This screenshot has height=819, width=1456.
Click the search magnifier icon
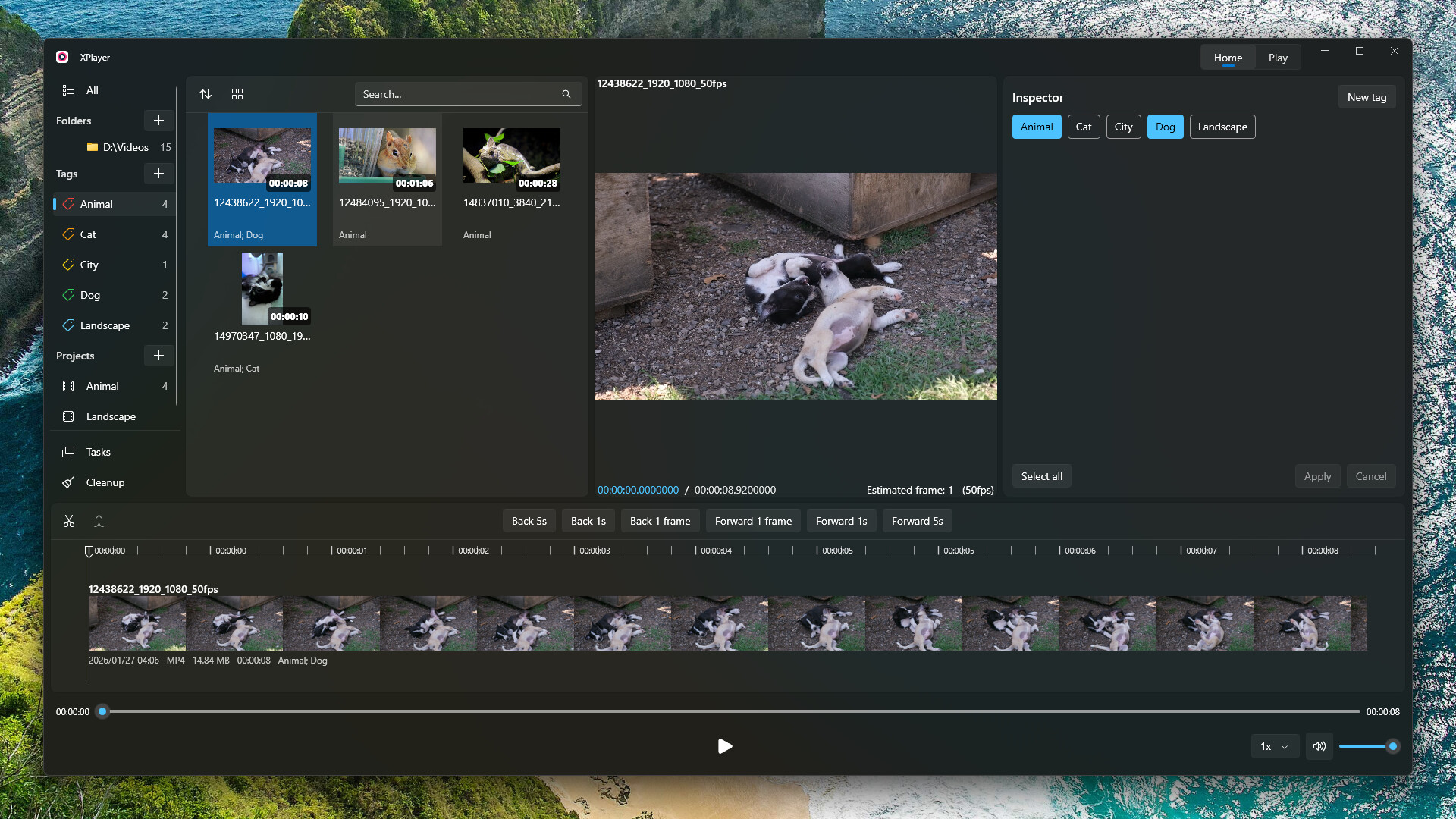pyautogui.click(x=566, y=94)
